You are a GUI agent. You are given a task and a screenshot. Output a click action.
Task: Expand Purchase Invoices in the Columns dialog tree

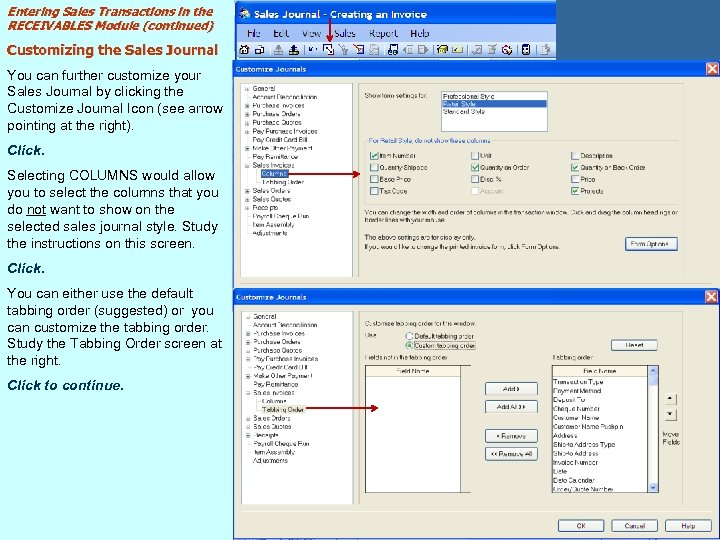(x=248, y=106)
